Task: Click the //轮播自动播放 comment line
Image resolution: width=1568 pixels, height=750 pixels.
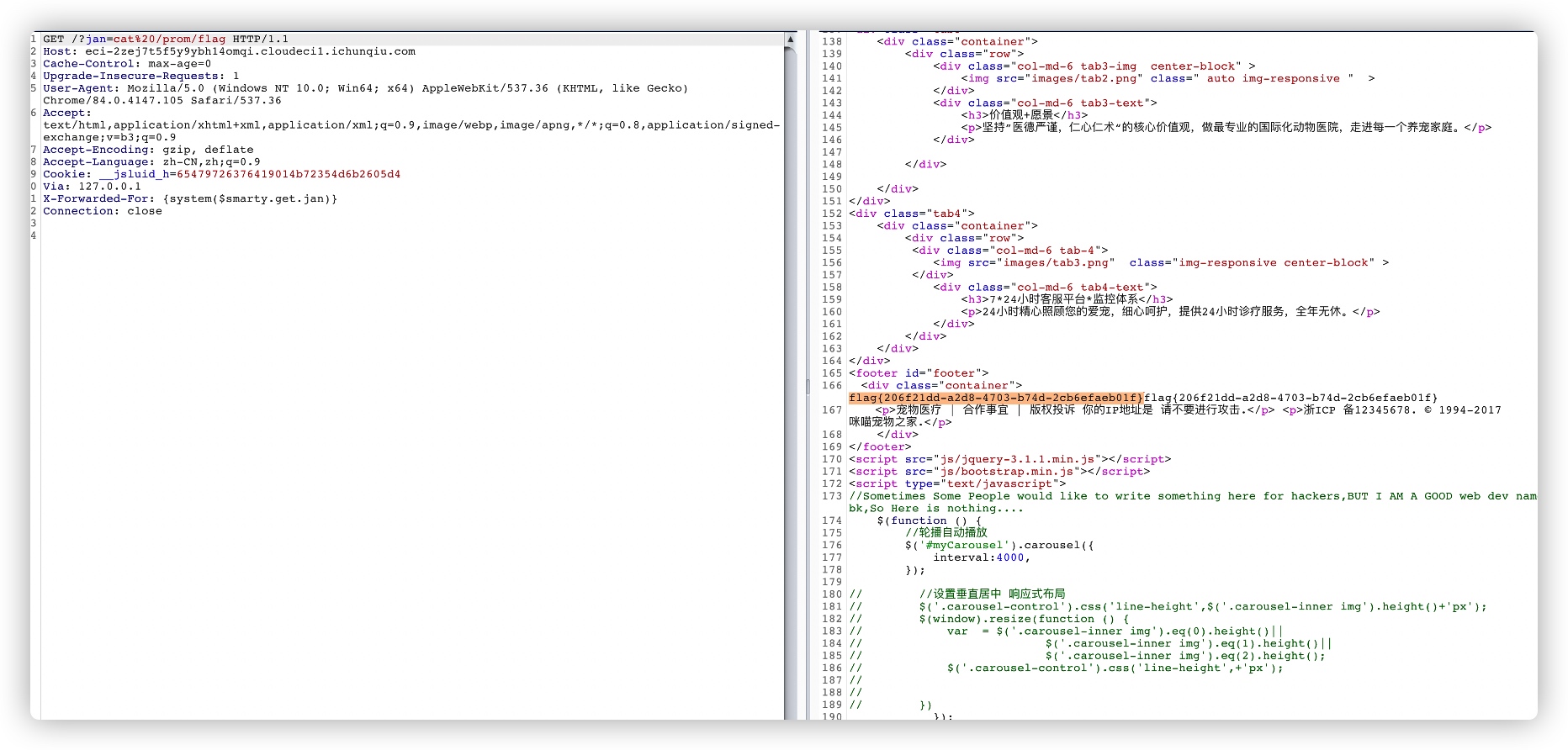Action: click(x=946, y=533)
